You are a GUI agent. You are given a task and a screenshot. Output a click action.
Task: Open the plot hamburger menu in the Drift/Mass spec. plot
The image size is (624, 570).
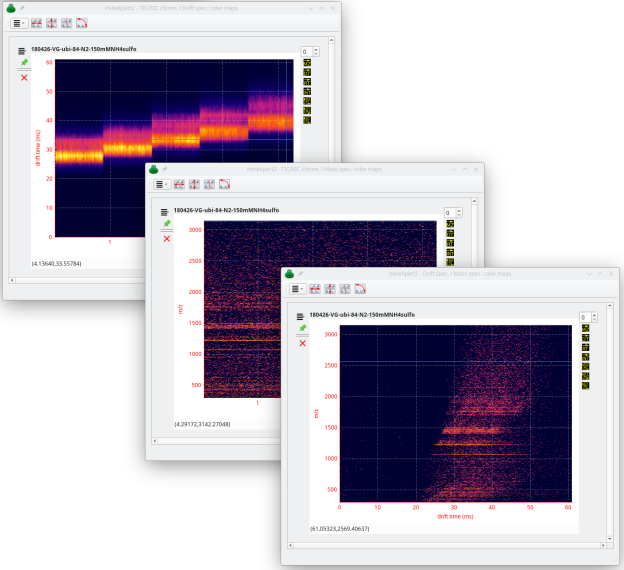pos(302,315)
